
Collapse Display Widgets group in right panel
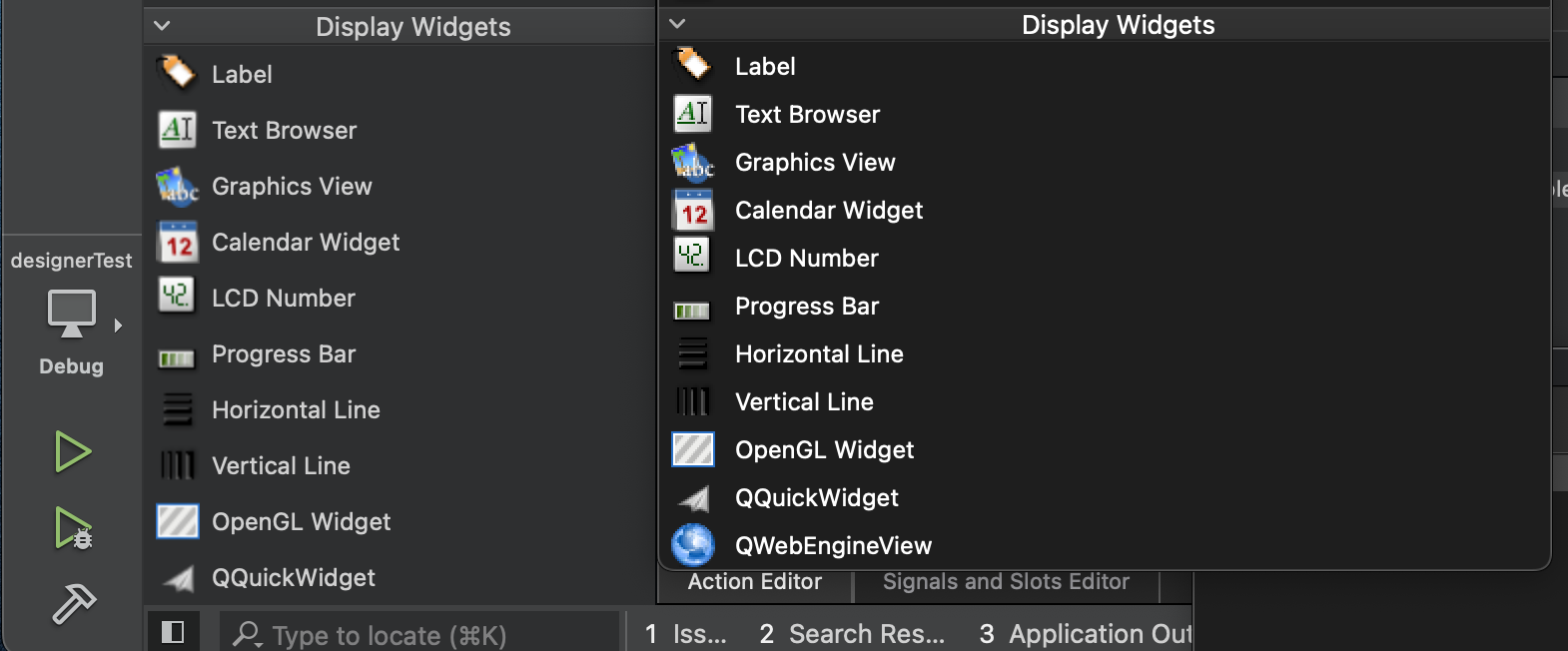677,24
